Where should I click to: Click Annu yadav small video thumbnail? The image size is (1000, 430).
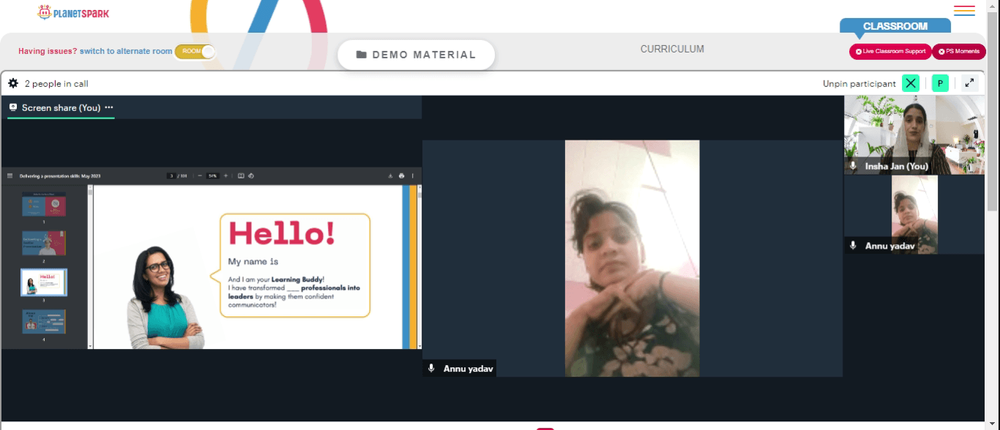(x=914, y=215)
